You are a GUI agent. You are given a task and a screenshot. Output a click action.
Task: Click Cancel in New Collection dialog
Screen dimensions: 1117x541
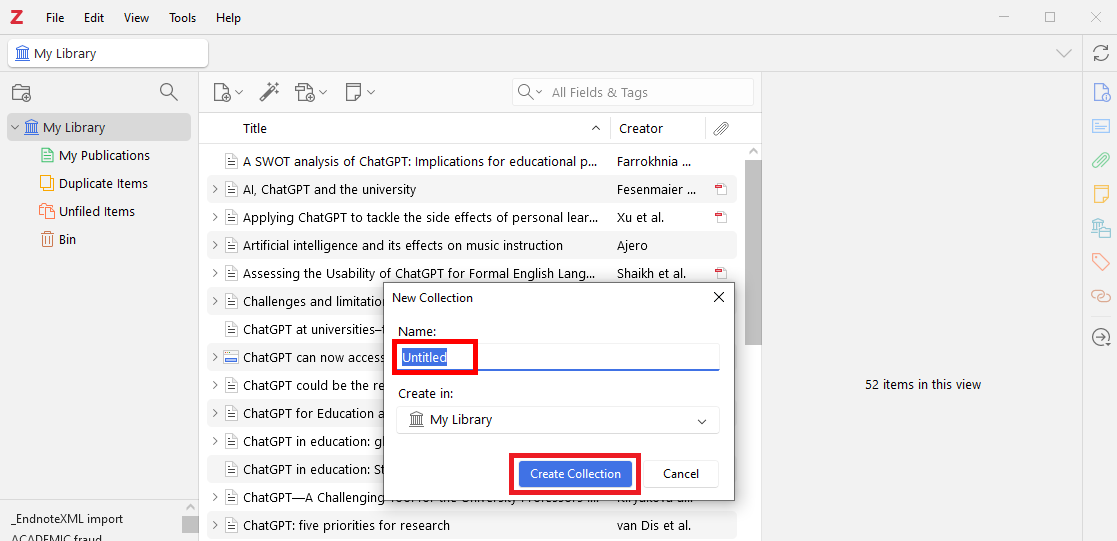point(680,474)
